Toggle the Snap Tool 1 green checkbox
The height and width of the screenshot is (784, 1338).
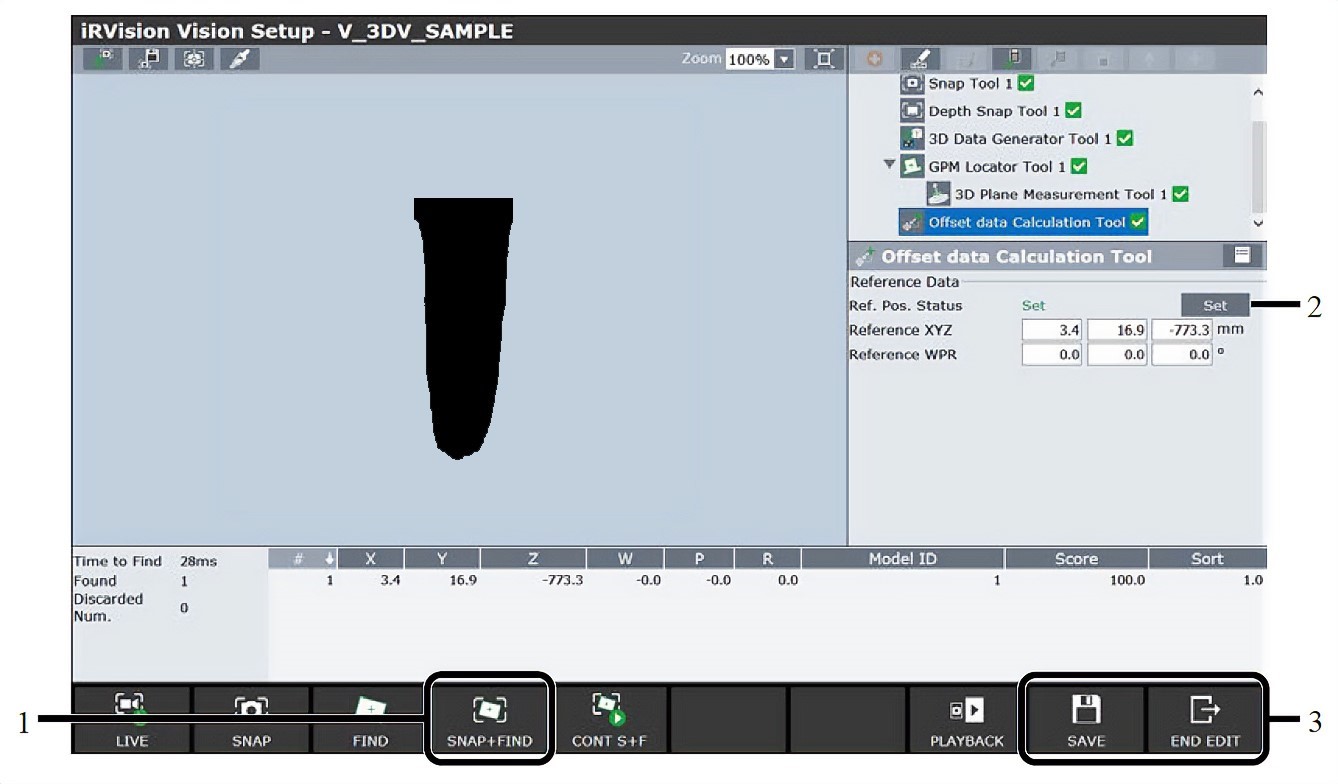[1025, 83]
